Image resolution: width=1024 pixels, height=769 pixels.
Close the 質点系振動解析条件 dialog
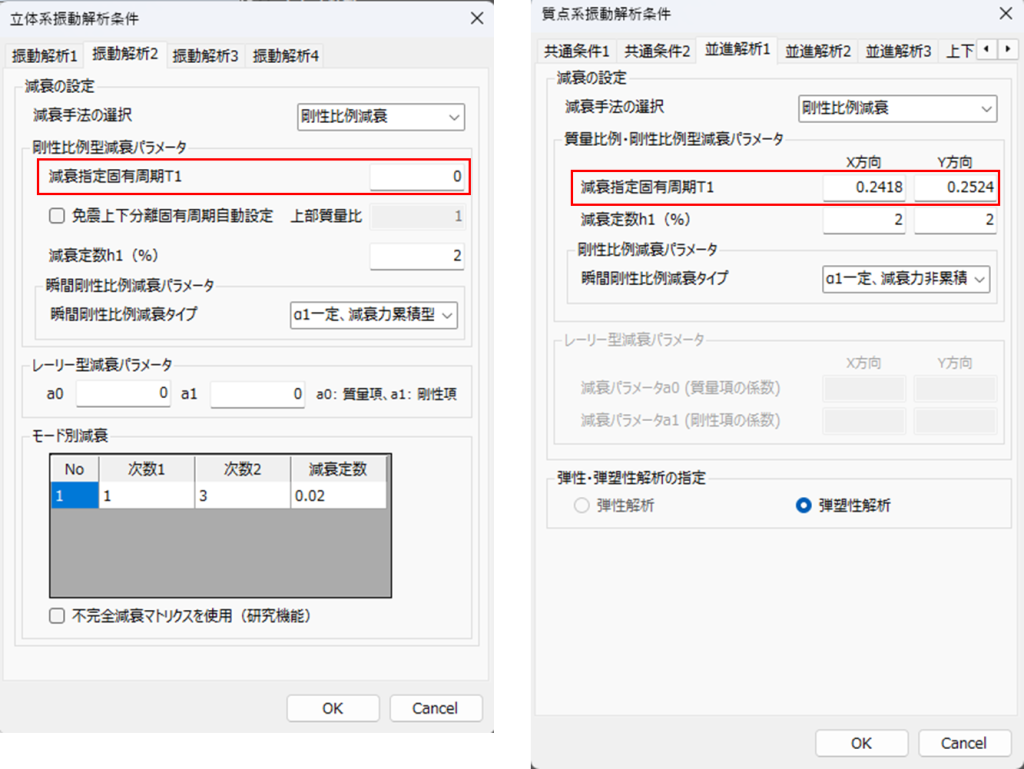(1005, 13)
